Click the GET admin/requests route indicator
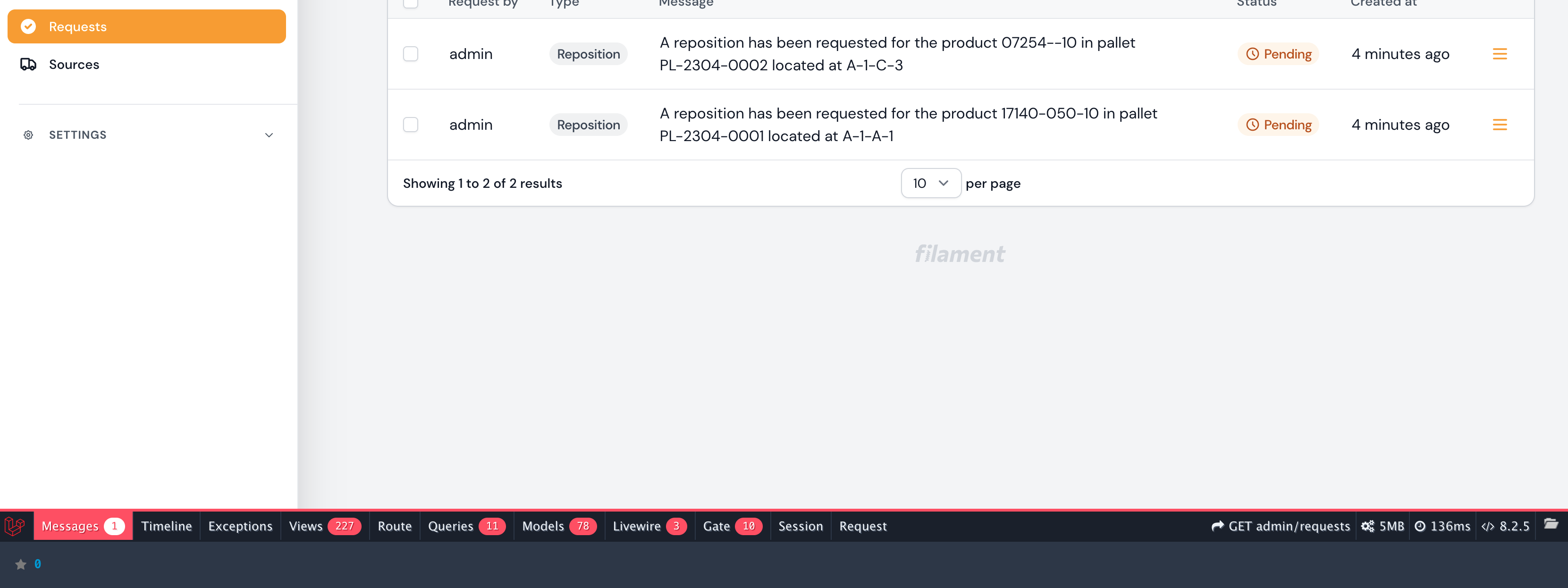 tap(1281, 526)
